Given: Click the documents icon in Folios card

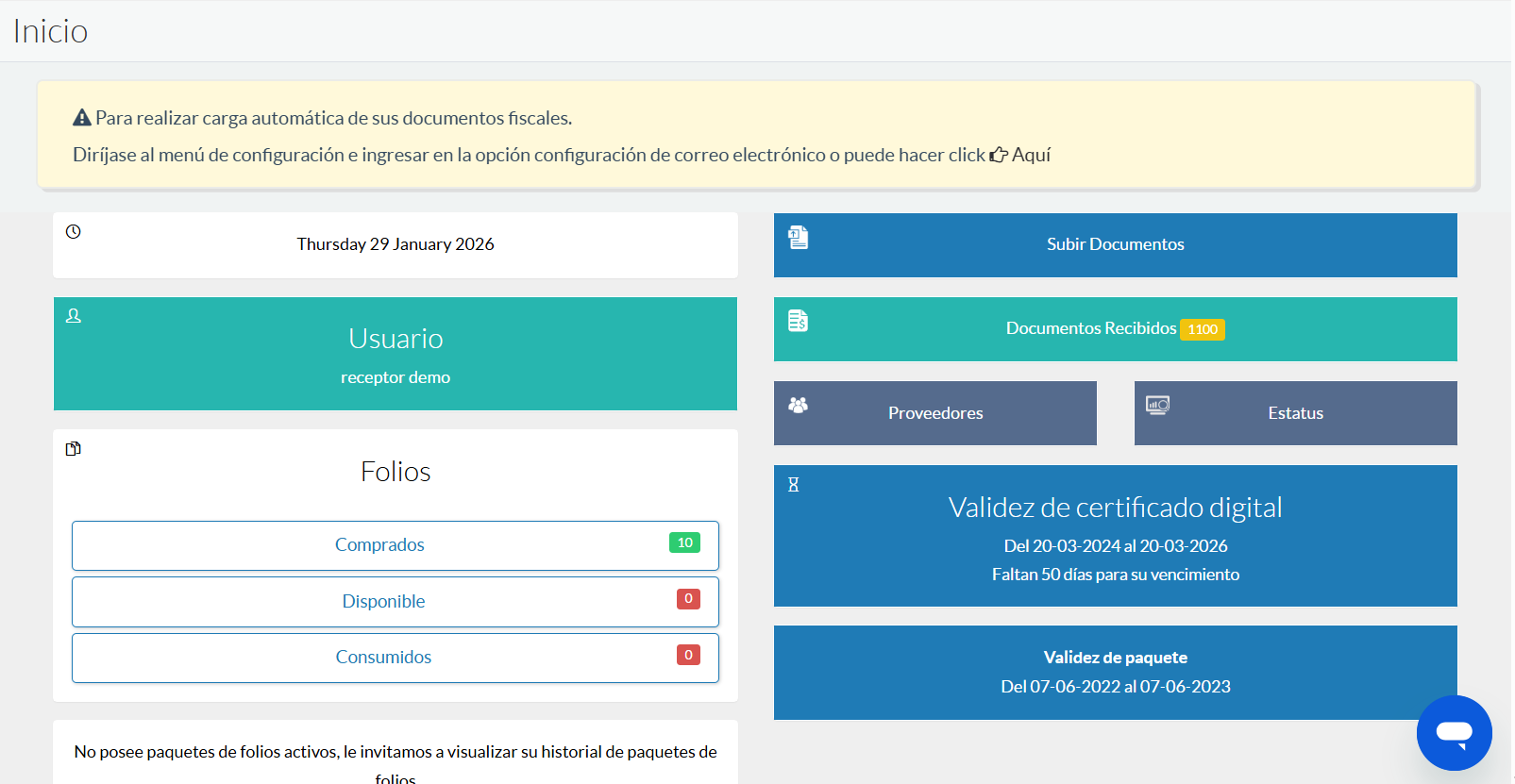Looking at the screenshot, I should point(74,448).
